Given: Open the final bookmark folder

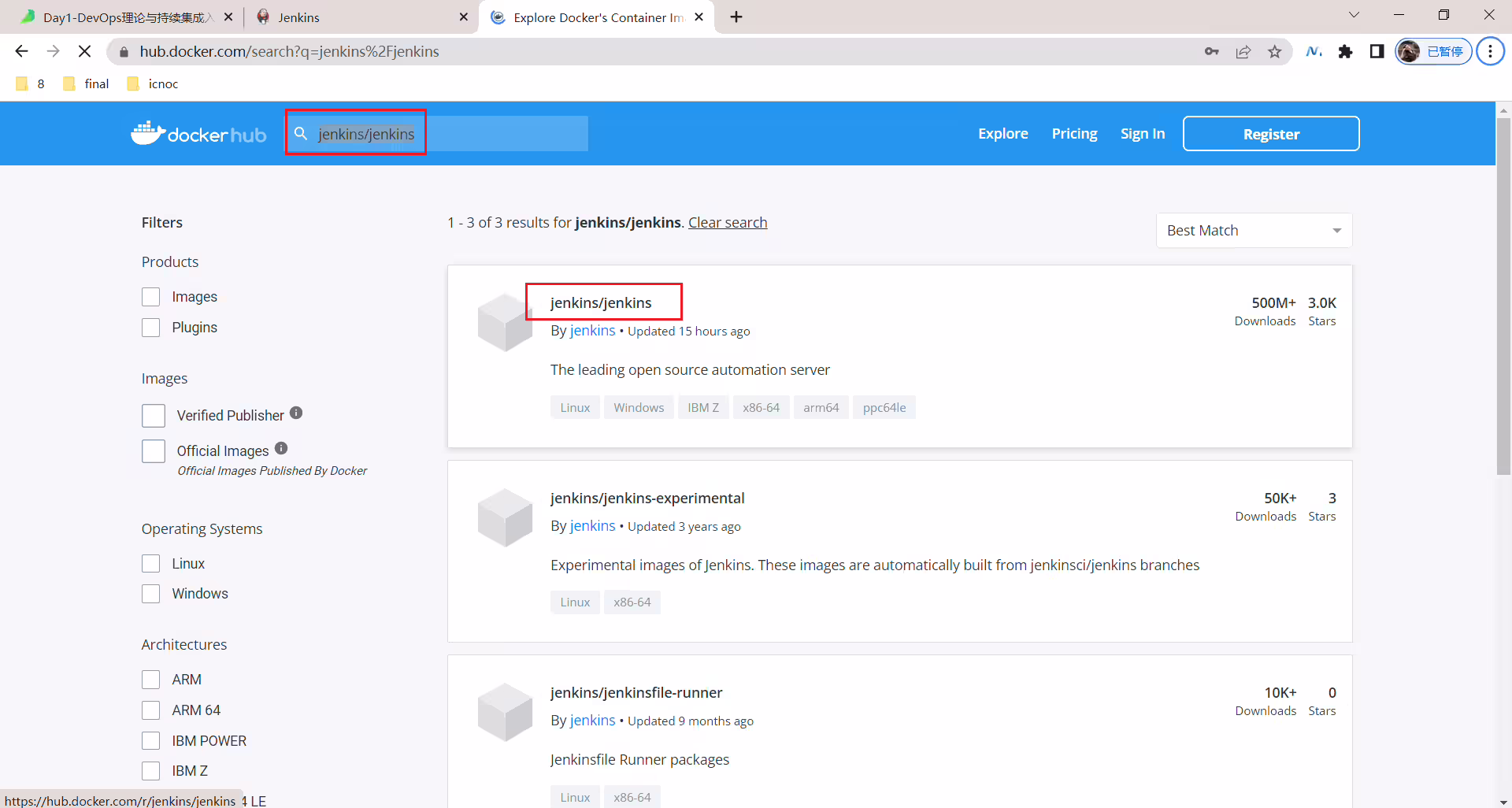Looking at the screenshot, I should (x=86, y=83).
